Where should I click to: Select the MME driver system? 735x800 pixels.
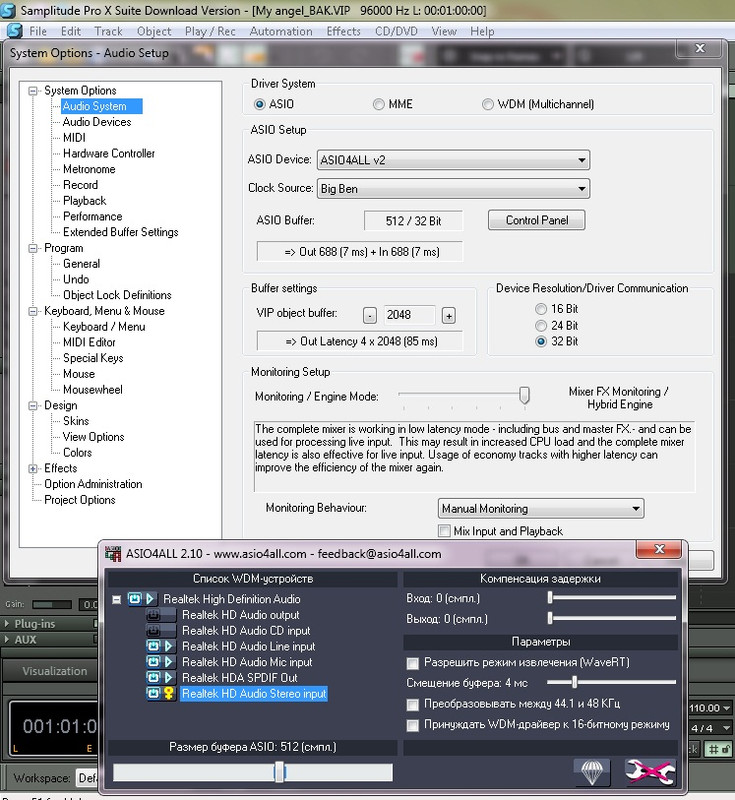(378, 104)
